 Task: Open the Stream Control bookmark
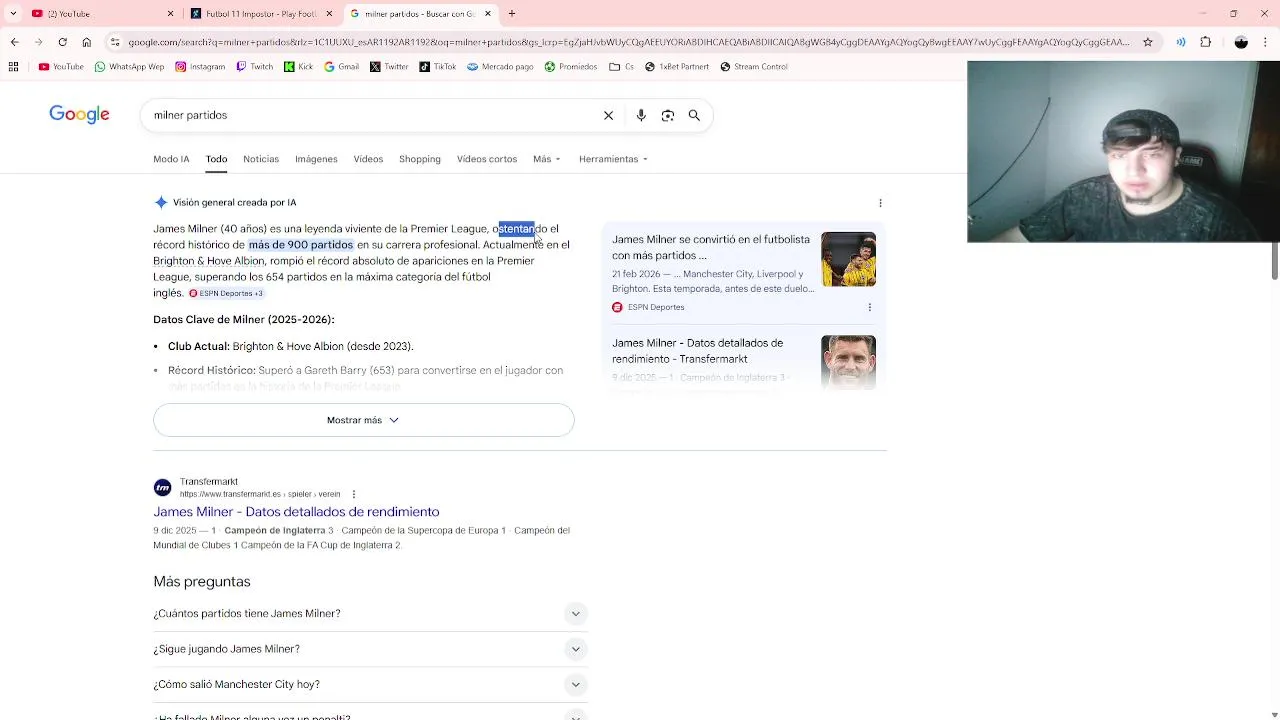point(754,67)
